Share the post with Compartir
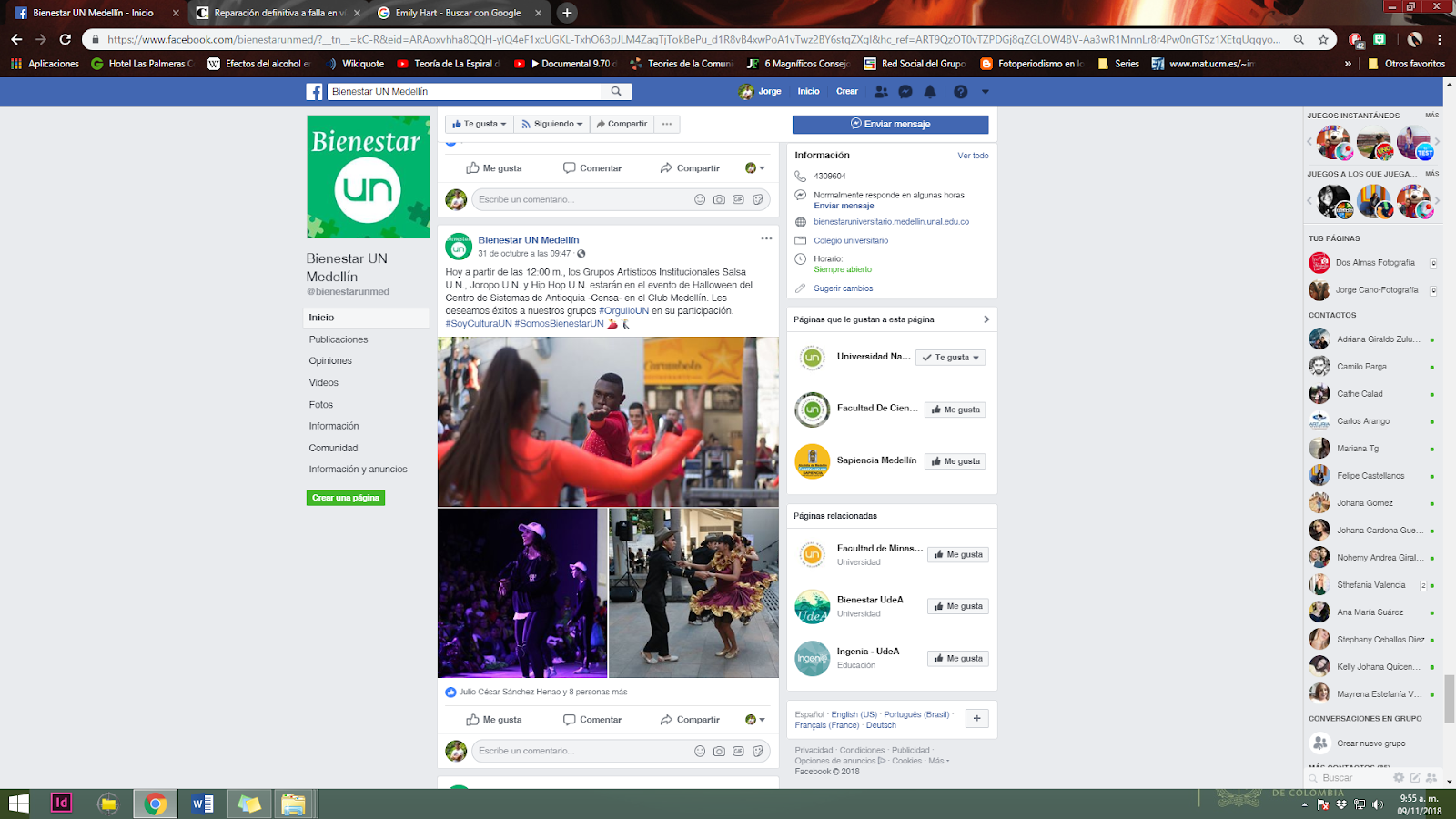 [x=690, y=720]
